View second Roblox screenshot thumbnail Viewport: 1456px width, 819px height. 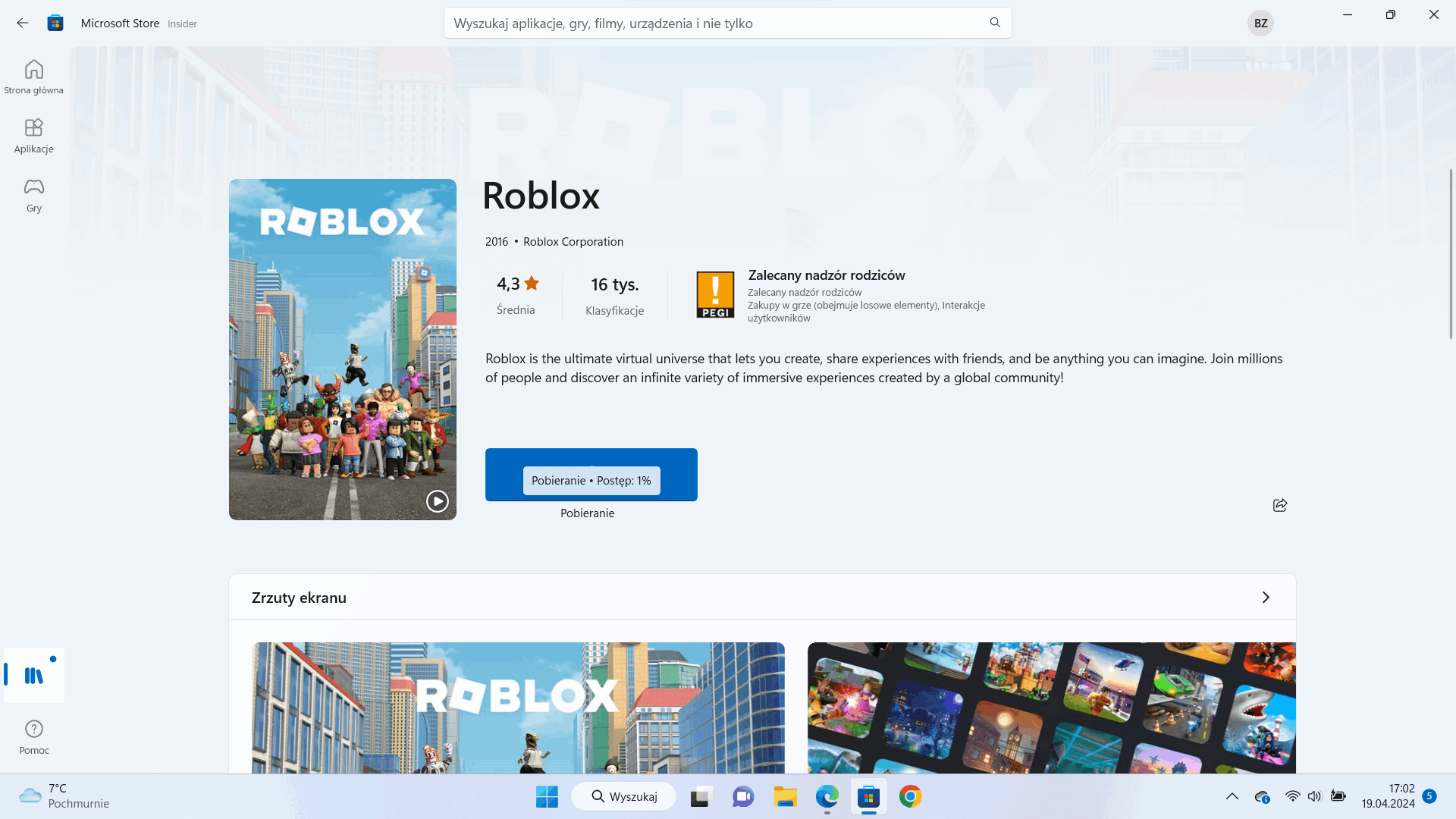tap(1051, 707)
